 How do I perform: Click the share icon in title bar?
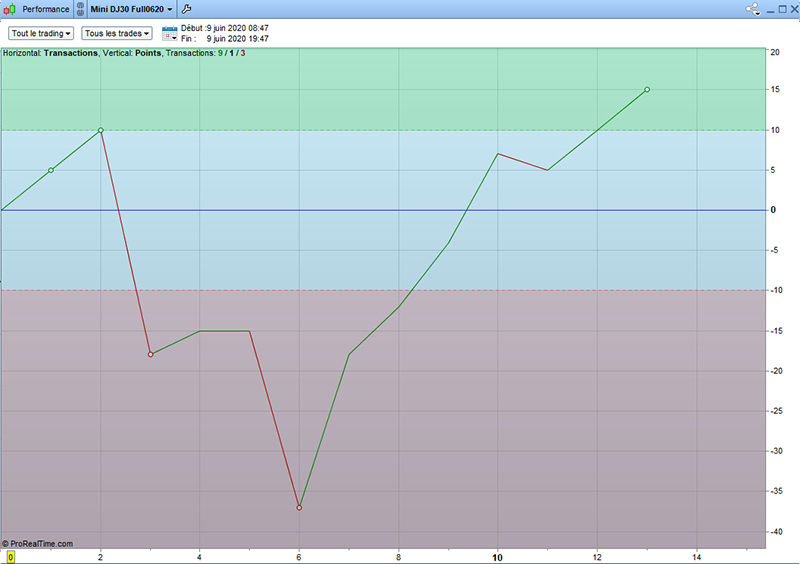[x=753, y=9]
